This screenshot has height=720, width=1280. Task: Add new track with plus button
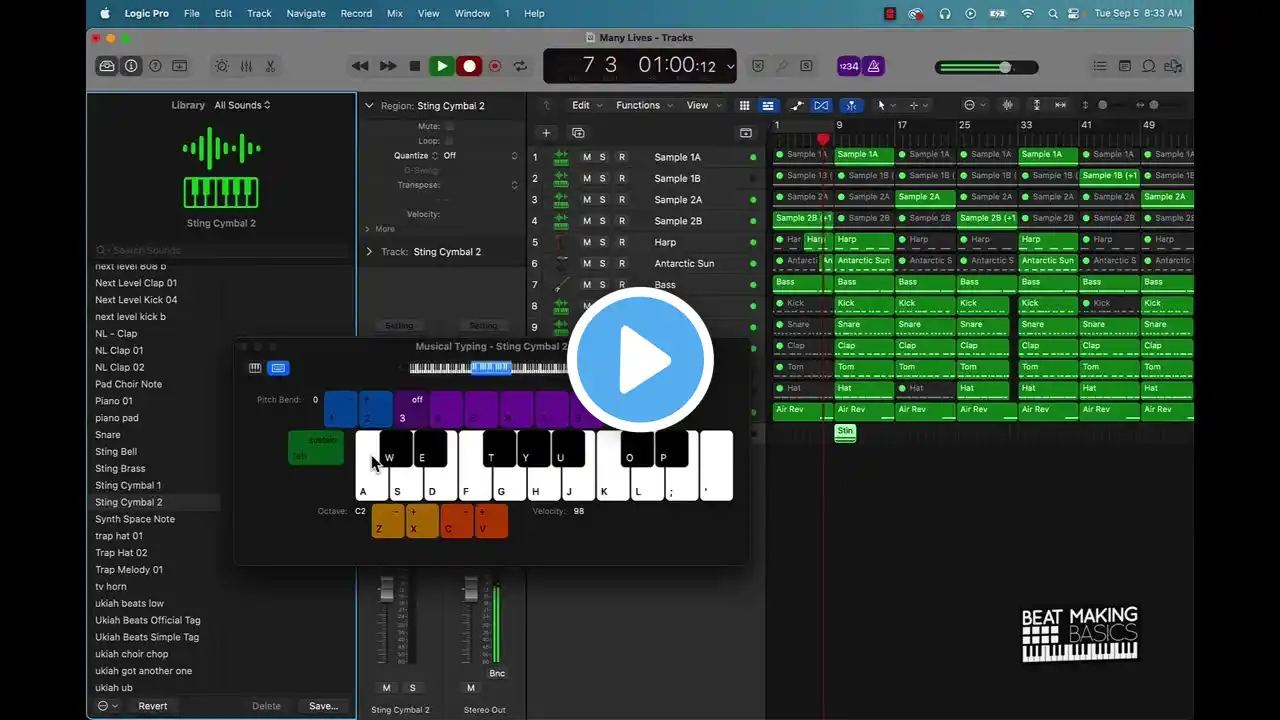tap(546, 133)
